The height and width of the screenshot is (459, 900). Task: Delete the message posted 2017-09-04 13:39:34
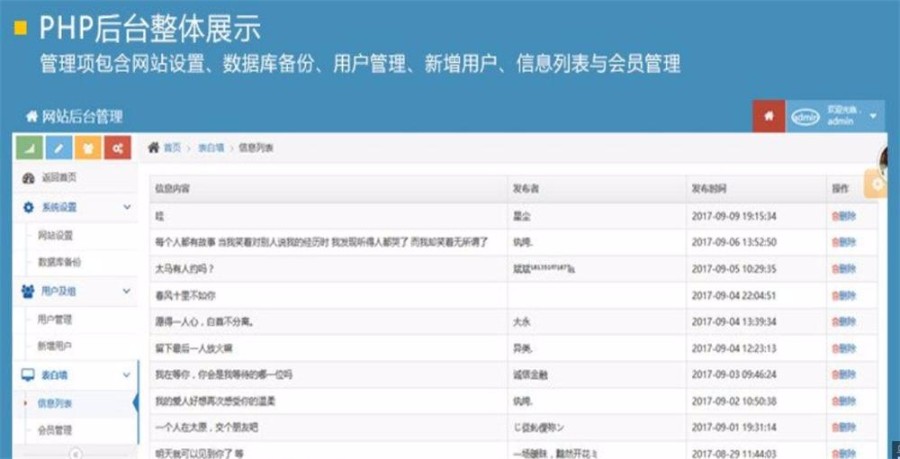844,321
